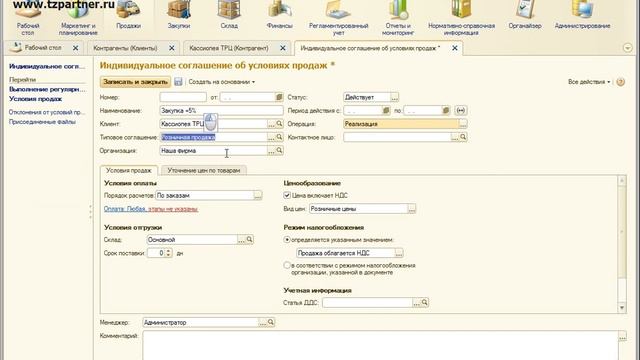Select 'определяется указанным значением' radio button
This screenshot has height=360, width=640.
point(287,240)
